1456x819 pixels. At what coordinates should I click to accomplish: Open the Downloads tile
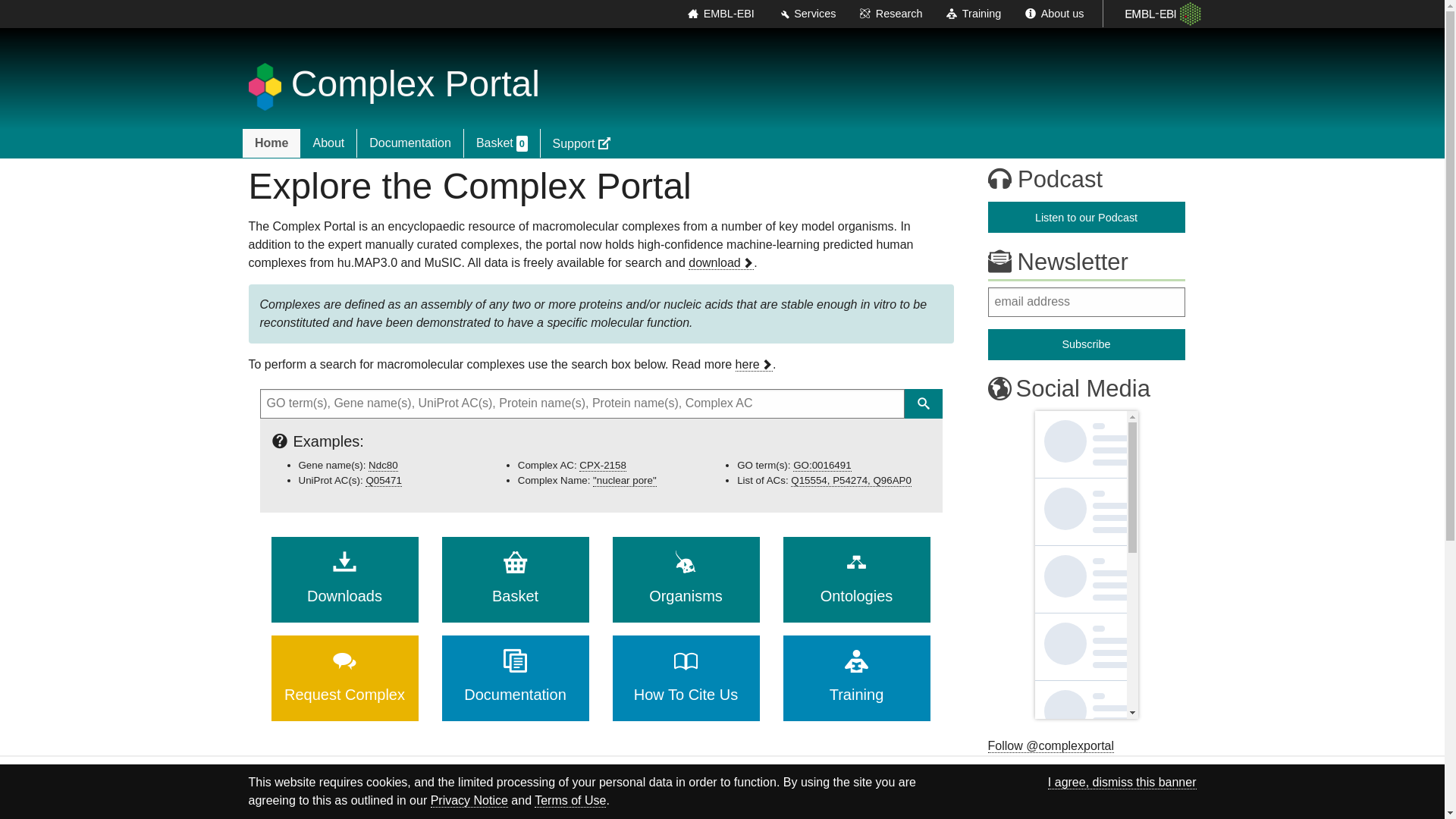(x=344, y=579)
